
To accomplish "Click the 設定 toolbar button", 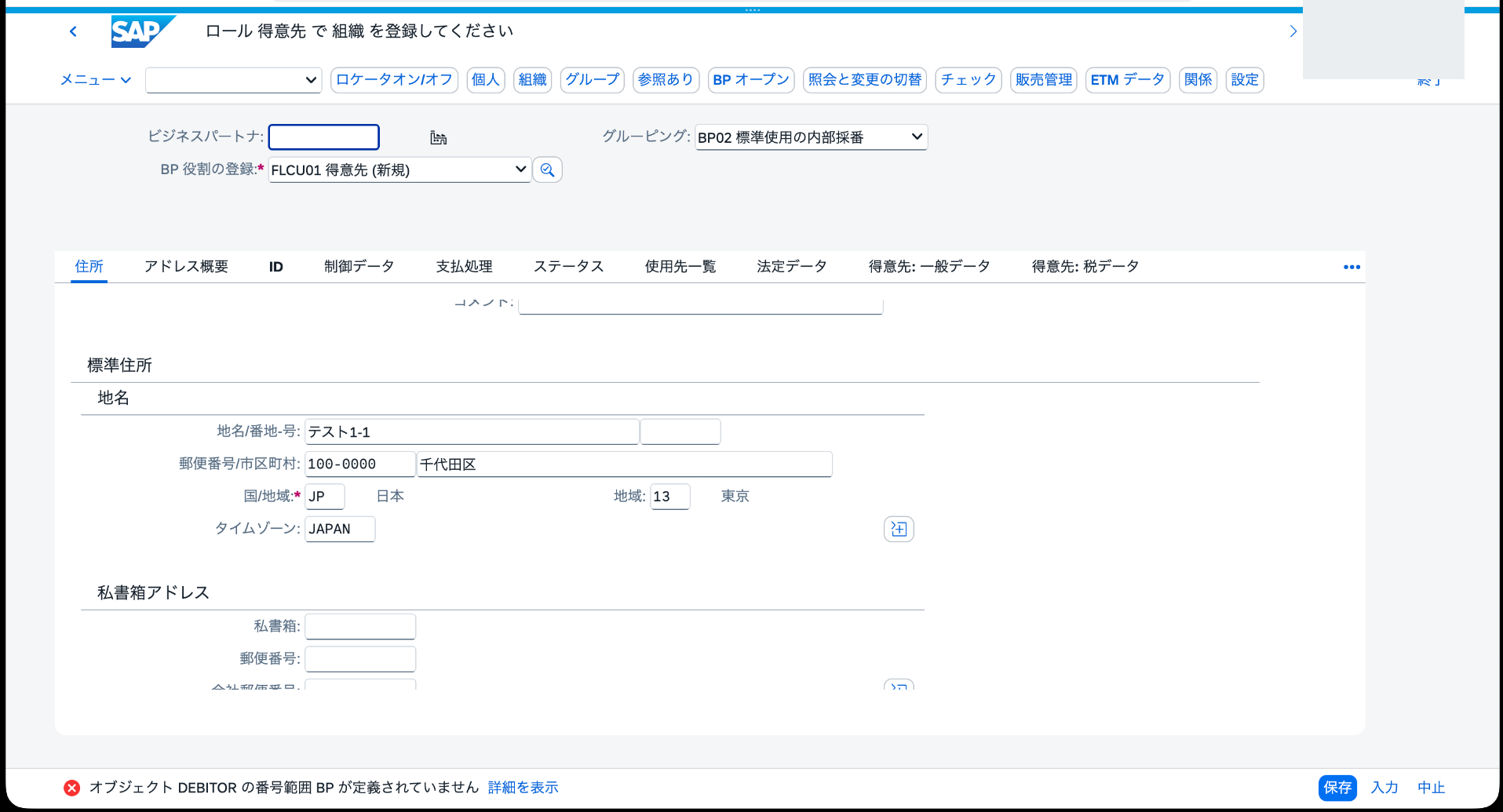I will tap(1245, 80).
